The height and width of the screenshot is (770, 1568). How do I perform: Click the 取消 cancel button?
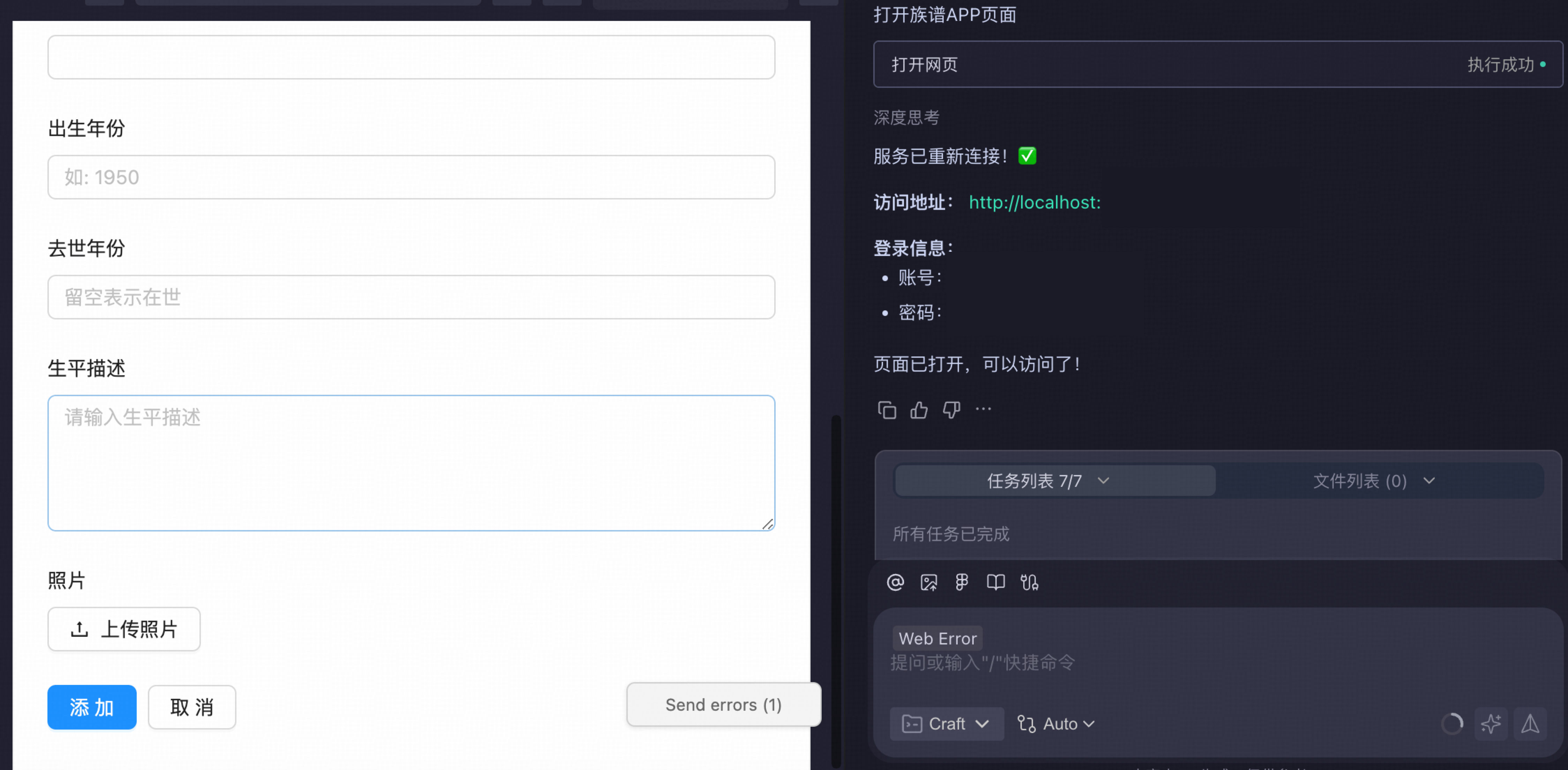(x=192, y=707)
